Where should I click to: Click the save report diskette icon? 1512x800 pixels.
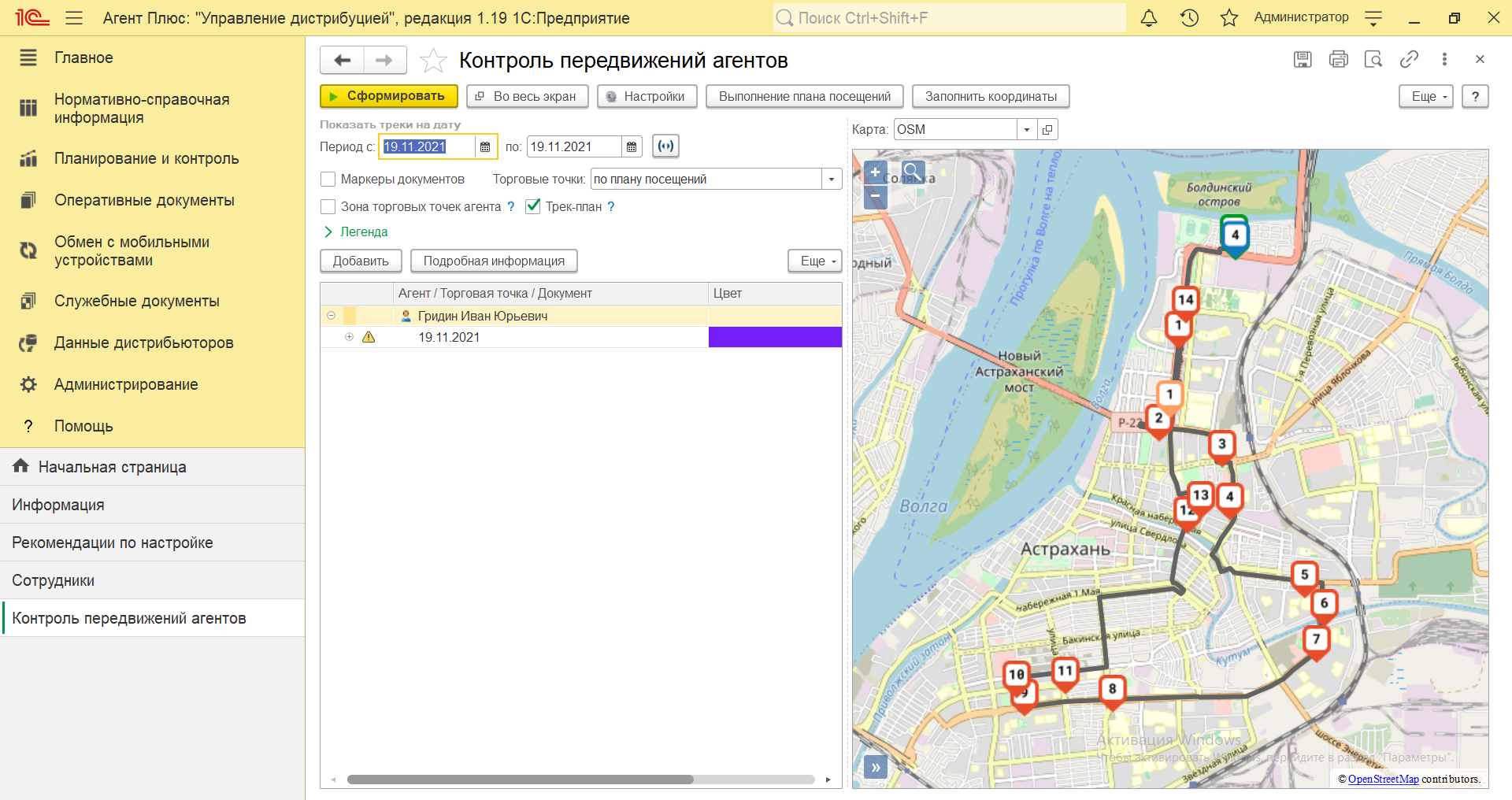point(1303,59)
